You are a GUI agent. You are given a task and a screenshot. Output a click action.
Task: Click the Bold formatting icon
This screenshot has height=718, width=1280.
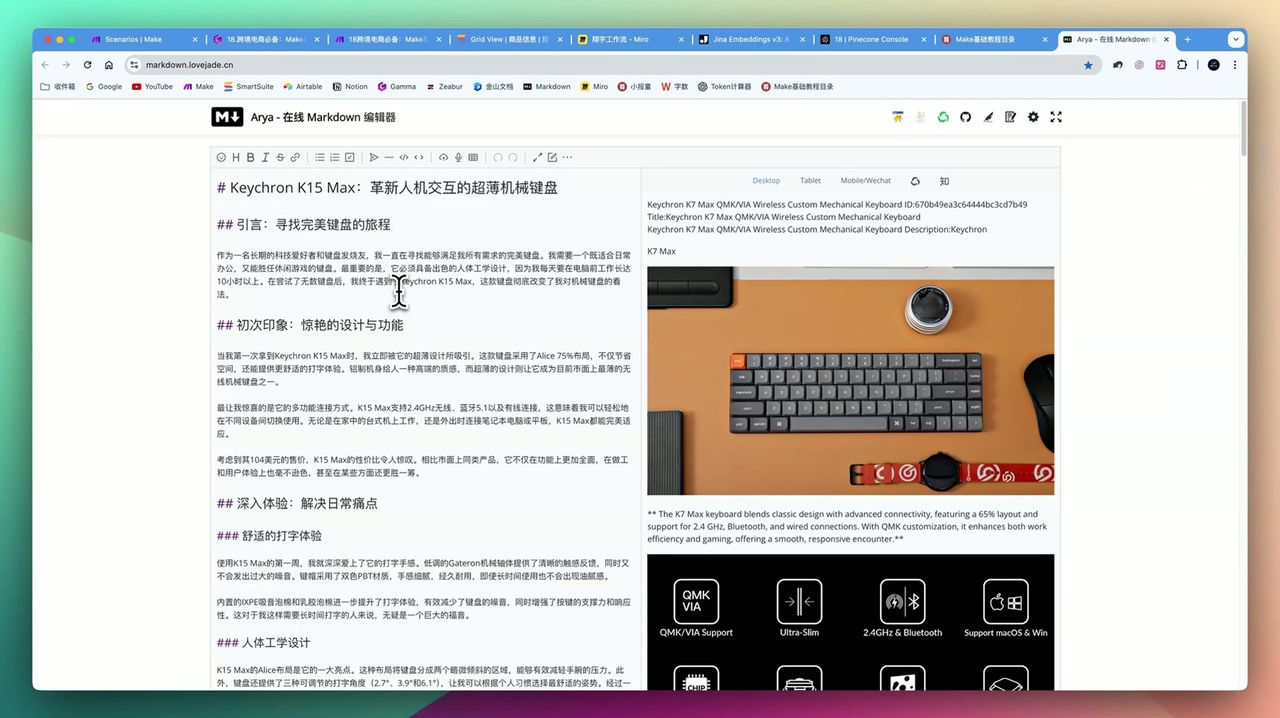(250, 157)
